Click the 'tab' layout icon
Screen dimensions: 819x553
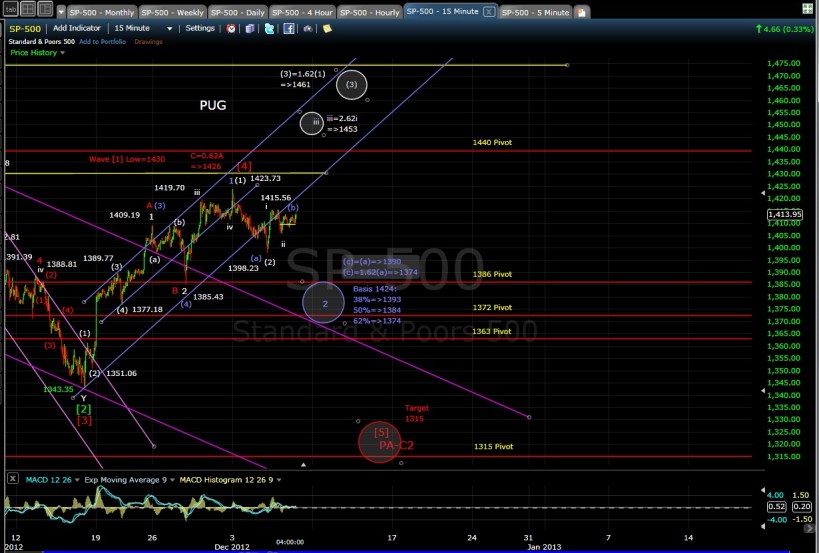[x=10, y=9]
